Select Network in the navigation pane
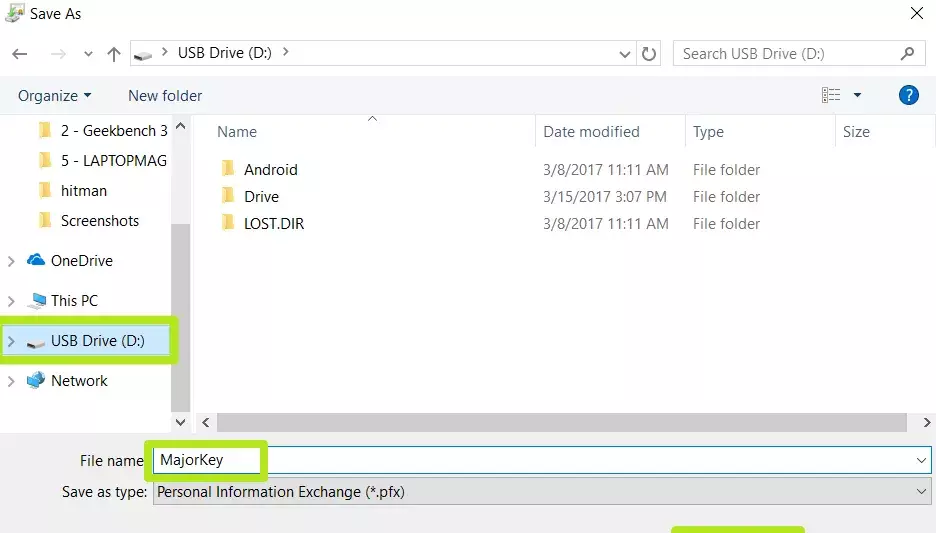This screenshot has width=936, height=533. pyautogui.click(x=67, y=380)
